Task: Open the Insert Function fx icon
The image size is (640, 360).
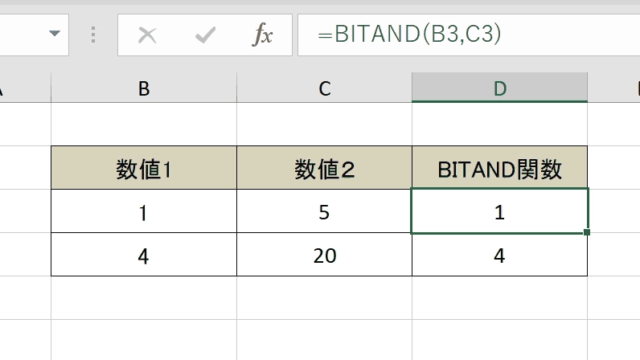Action: tap(262, 35)
